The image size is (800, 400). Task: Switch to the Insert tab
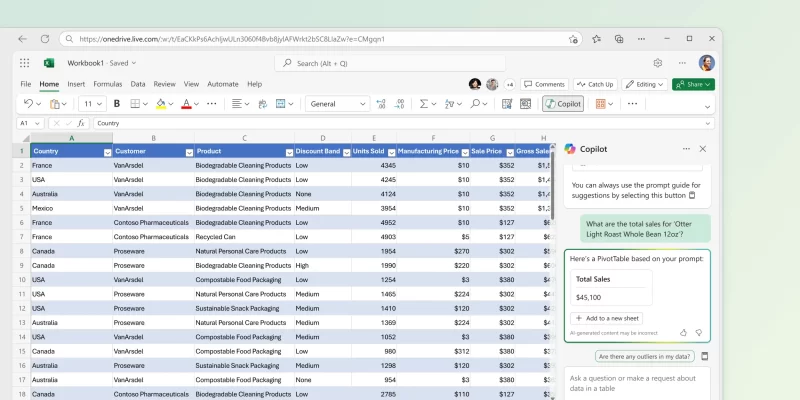point(76,84)
